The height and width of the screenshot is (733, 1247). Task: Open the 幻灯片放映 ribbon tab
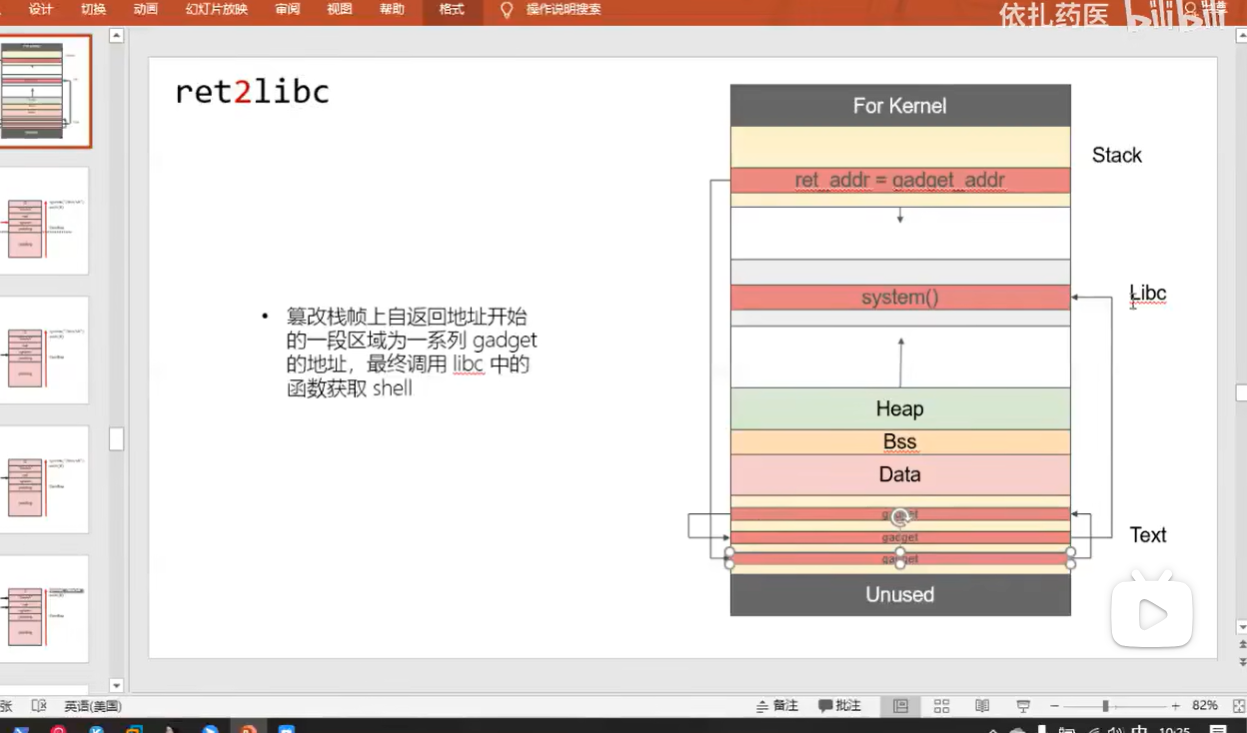(216, 9)
